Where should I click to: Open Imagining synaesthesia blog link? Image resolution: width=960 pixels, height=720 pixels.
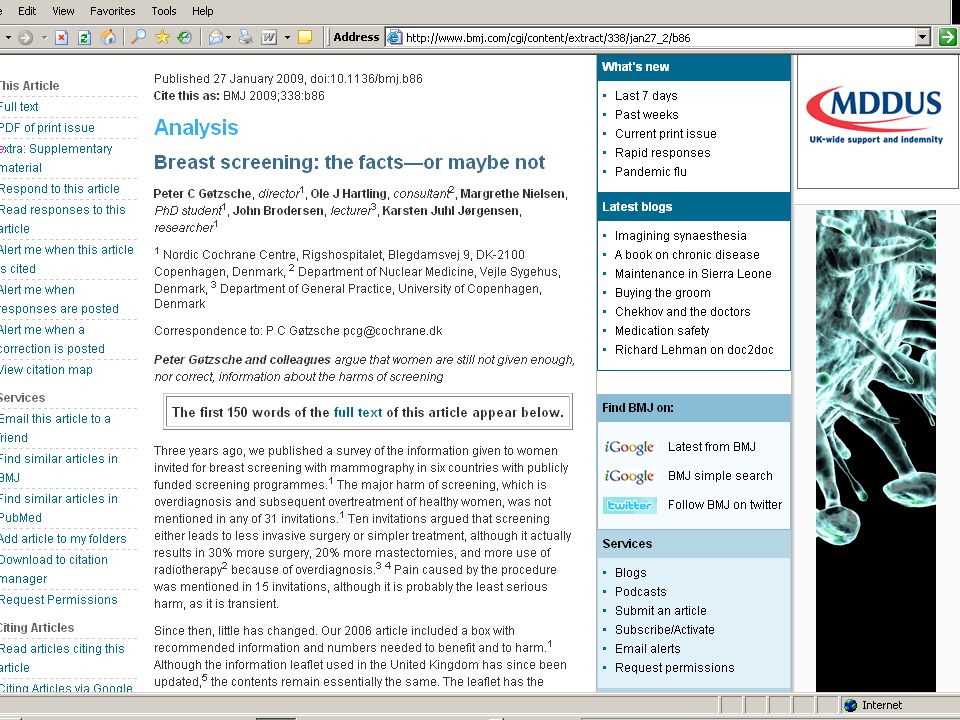[x=681, y=236]
